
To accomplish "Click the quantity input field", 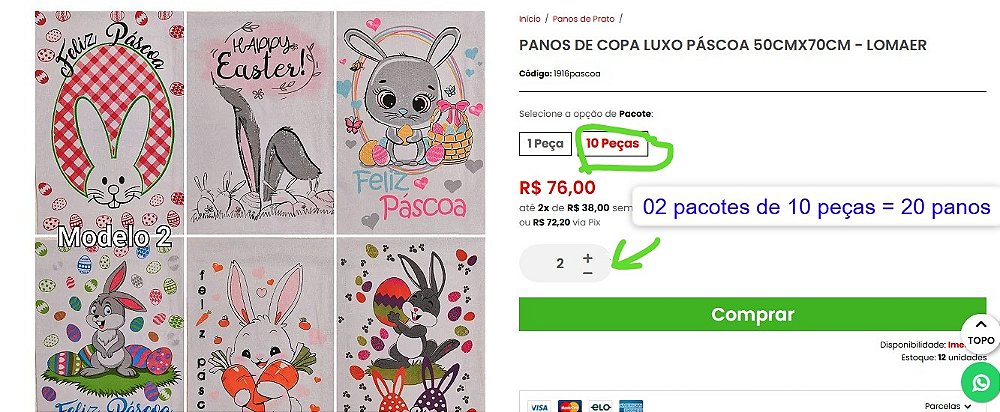I will coord(560,264).
